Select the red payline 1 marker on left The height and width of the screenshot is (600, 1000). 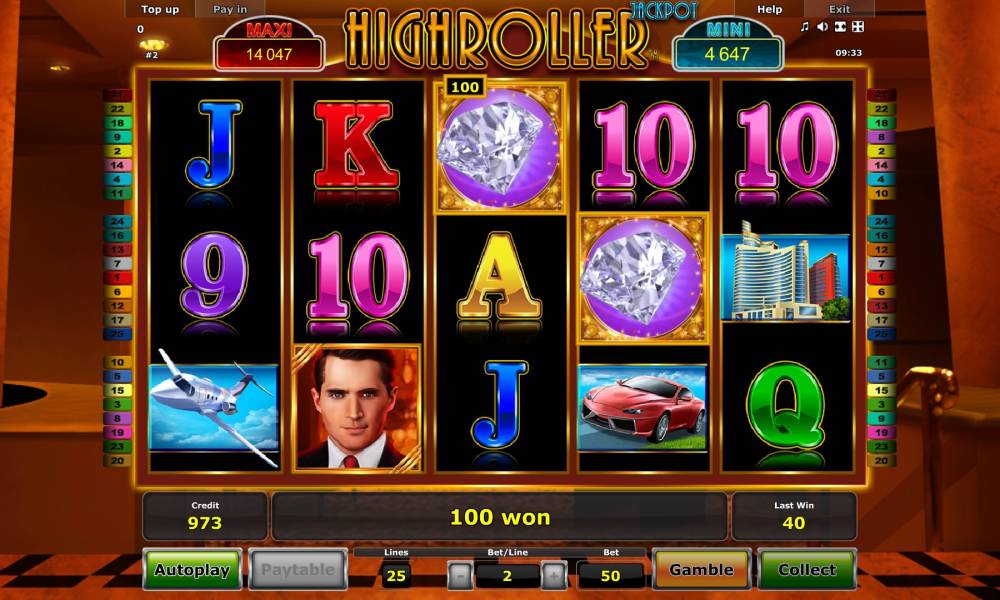tap(118, 277)
